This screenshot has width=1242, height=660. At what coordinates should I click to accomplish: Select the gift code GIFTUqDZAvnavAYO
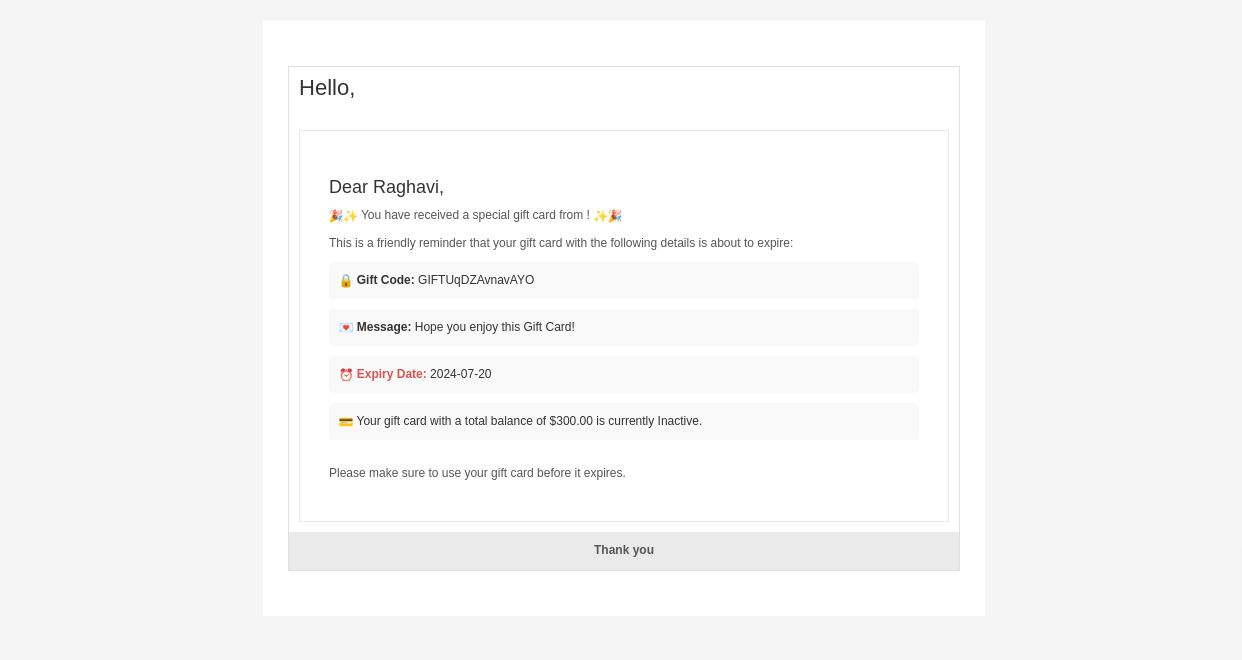pos(476,280)
